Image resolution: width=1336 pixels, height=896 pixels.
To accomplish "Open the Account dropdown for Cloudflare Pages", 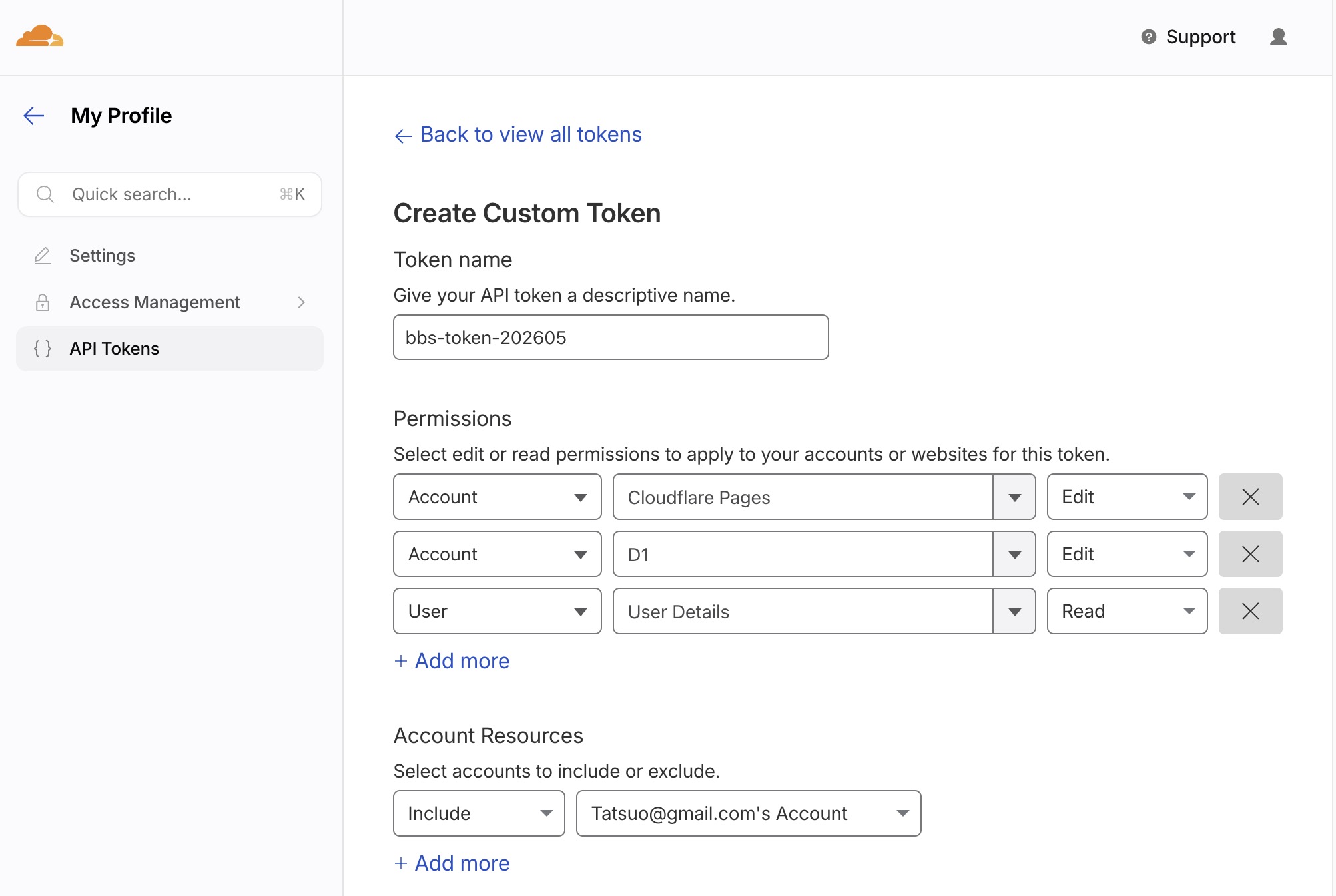I will tap(498, 497).
